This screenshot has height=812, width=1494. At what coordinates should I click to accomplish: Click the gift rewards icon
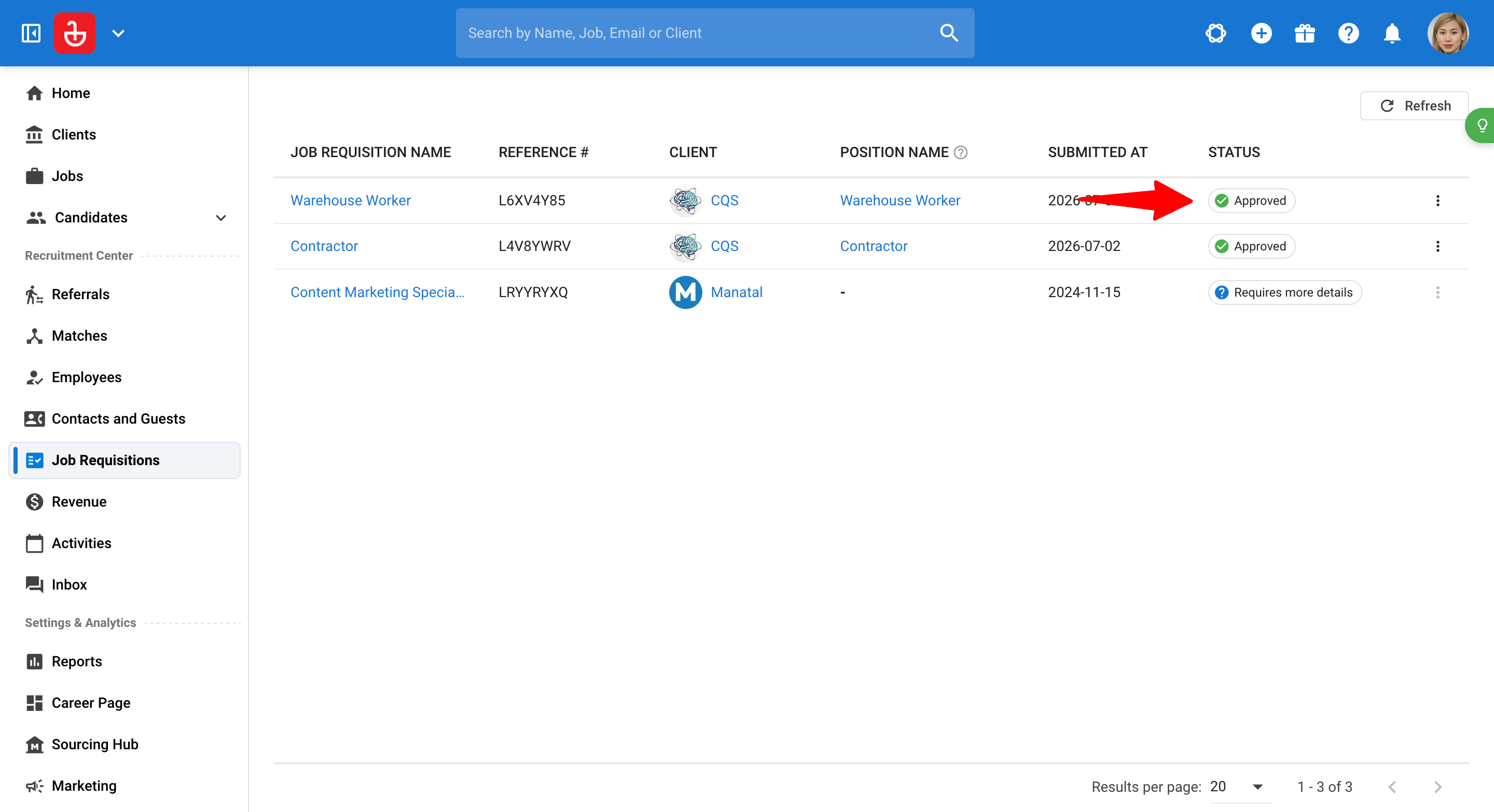click(1304, 33)
